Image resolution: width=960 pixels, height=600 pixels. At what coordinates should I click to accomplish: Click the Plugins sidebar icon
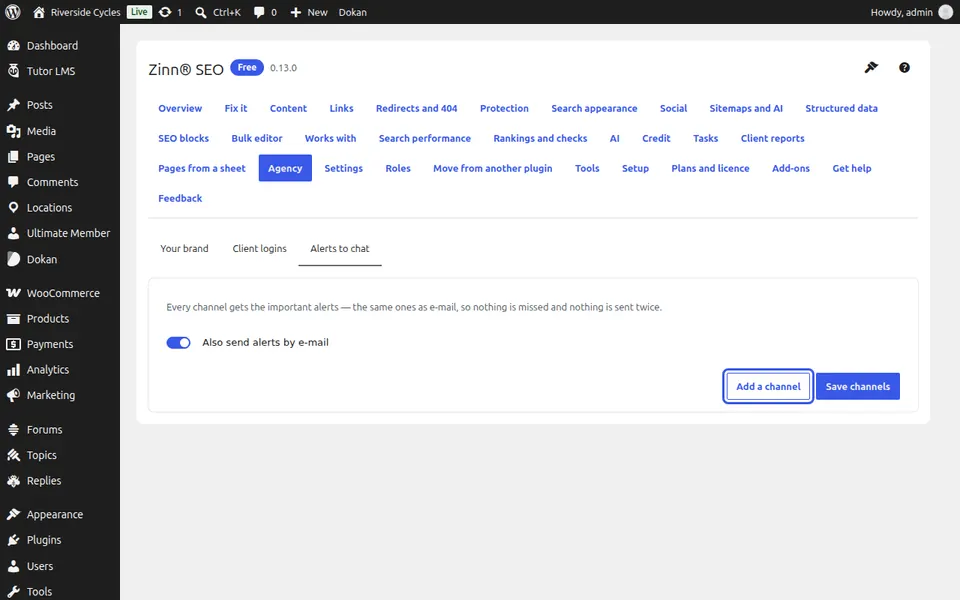pos(13,540)
